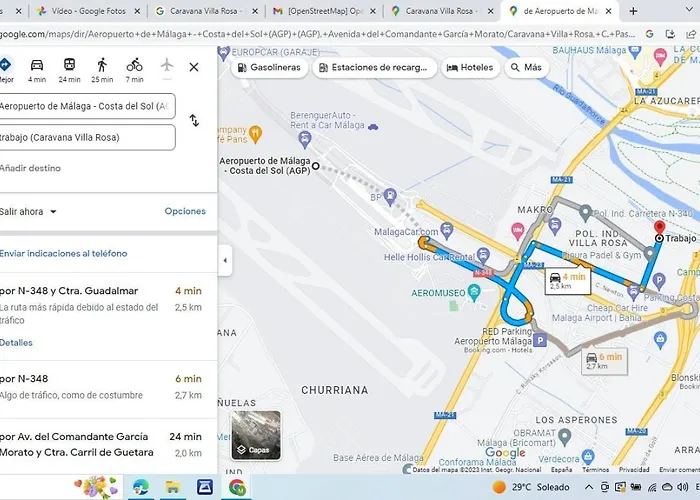
Task: Choose the 6 min por N-348 route
Action: [108, 389]
